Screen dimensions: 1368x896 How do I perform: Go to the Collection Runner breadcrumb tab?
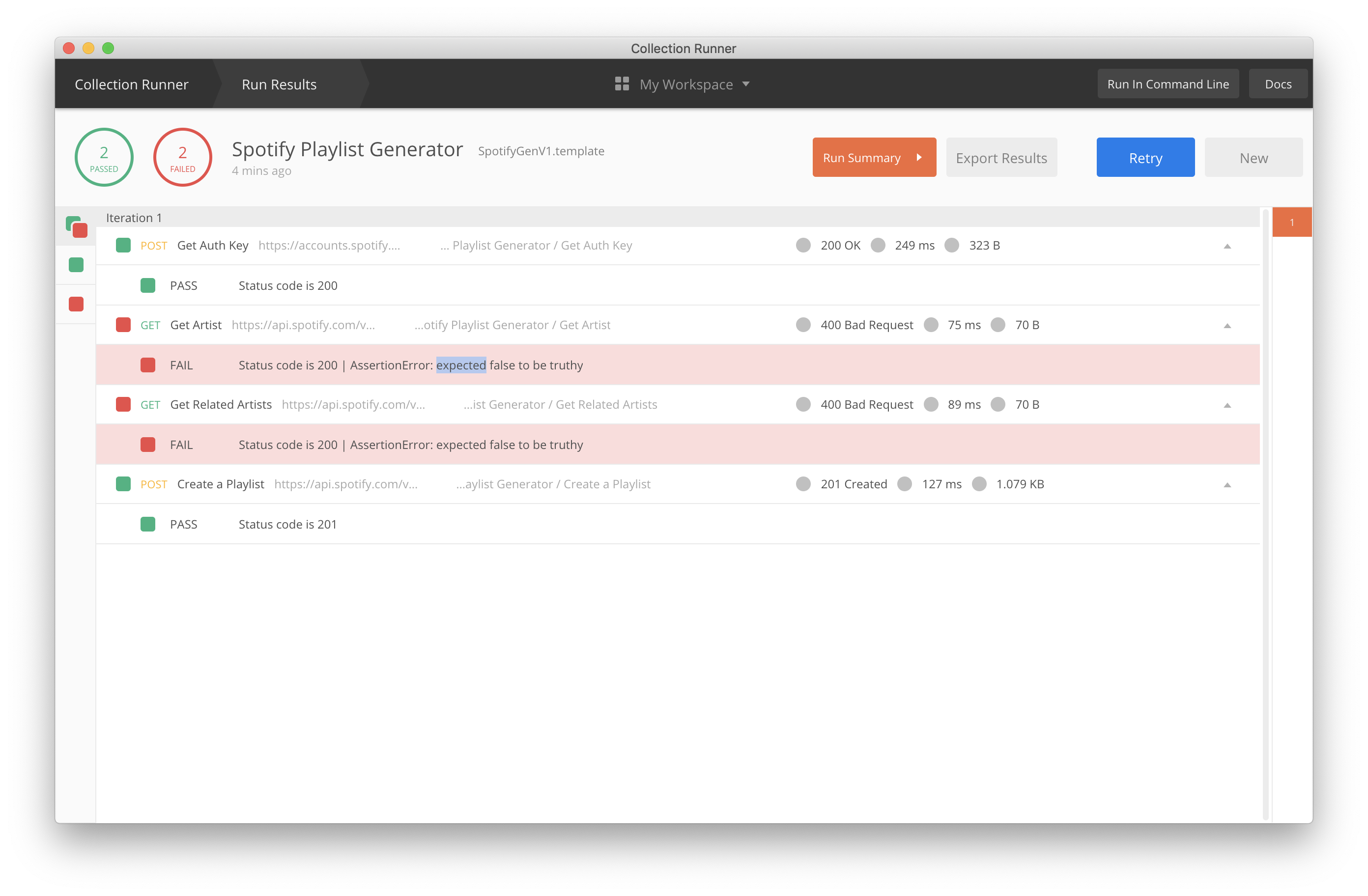132,84
